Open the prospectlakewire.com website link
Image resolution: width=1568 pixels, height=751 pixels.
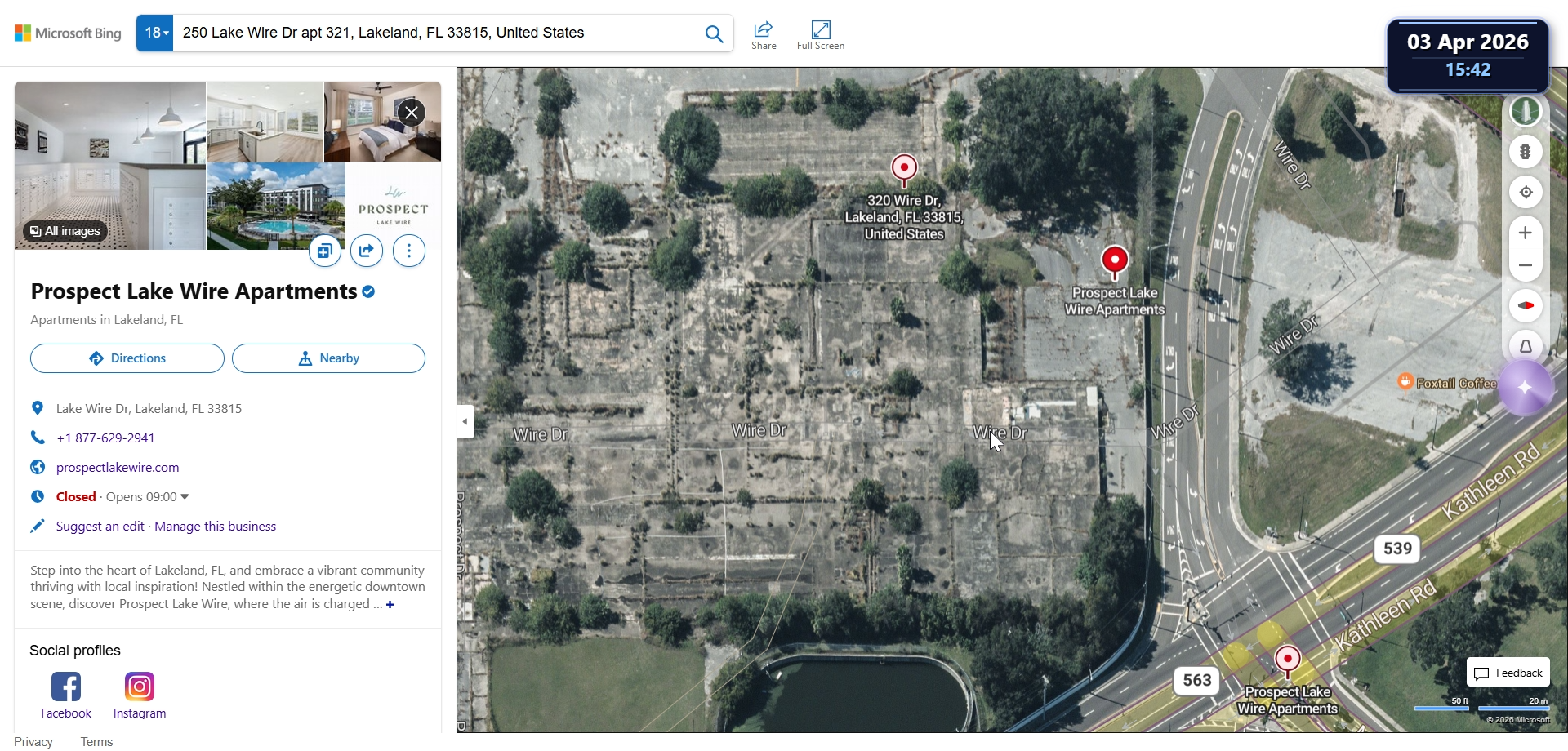[x=118, y=467]
